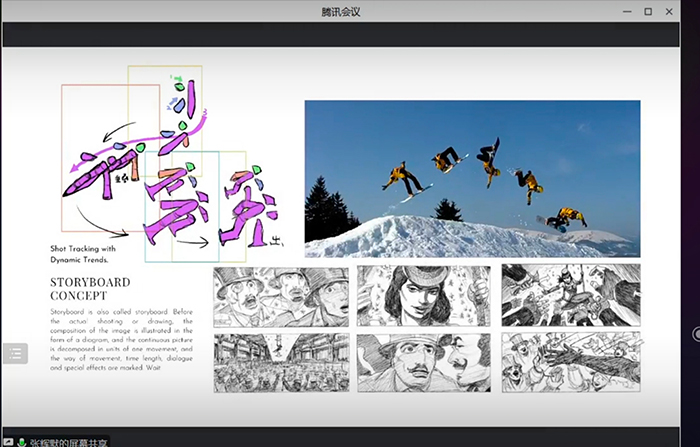700x447 pixels.
Task: Click the storyboard sketch of three soldiers' faces
Action: tap(281, 296)
